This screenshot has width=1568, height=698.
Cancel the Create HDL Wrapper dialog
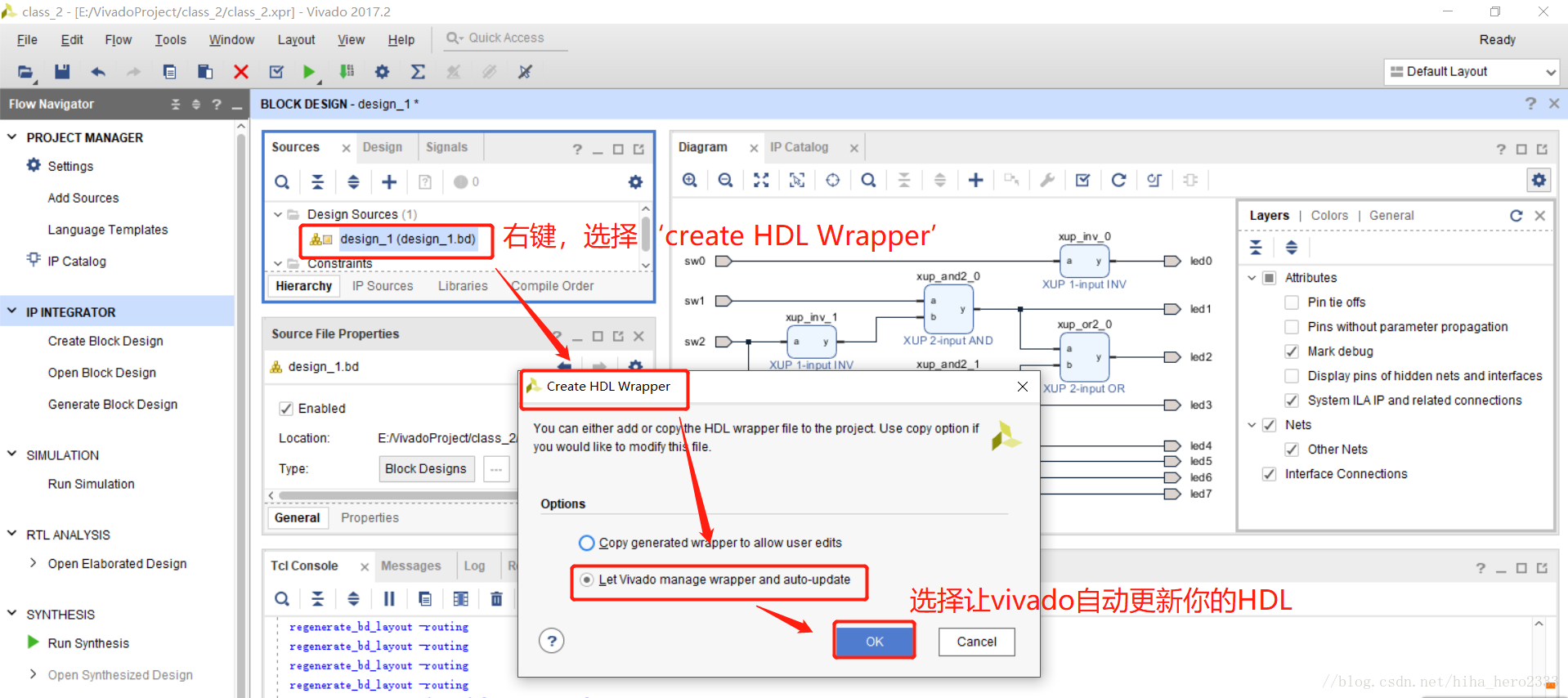(x=976, y=642)
